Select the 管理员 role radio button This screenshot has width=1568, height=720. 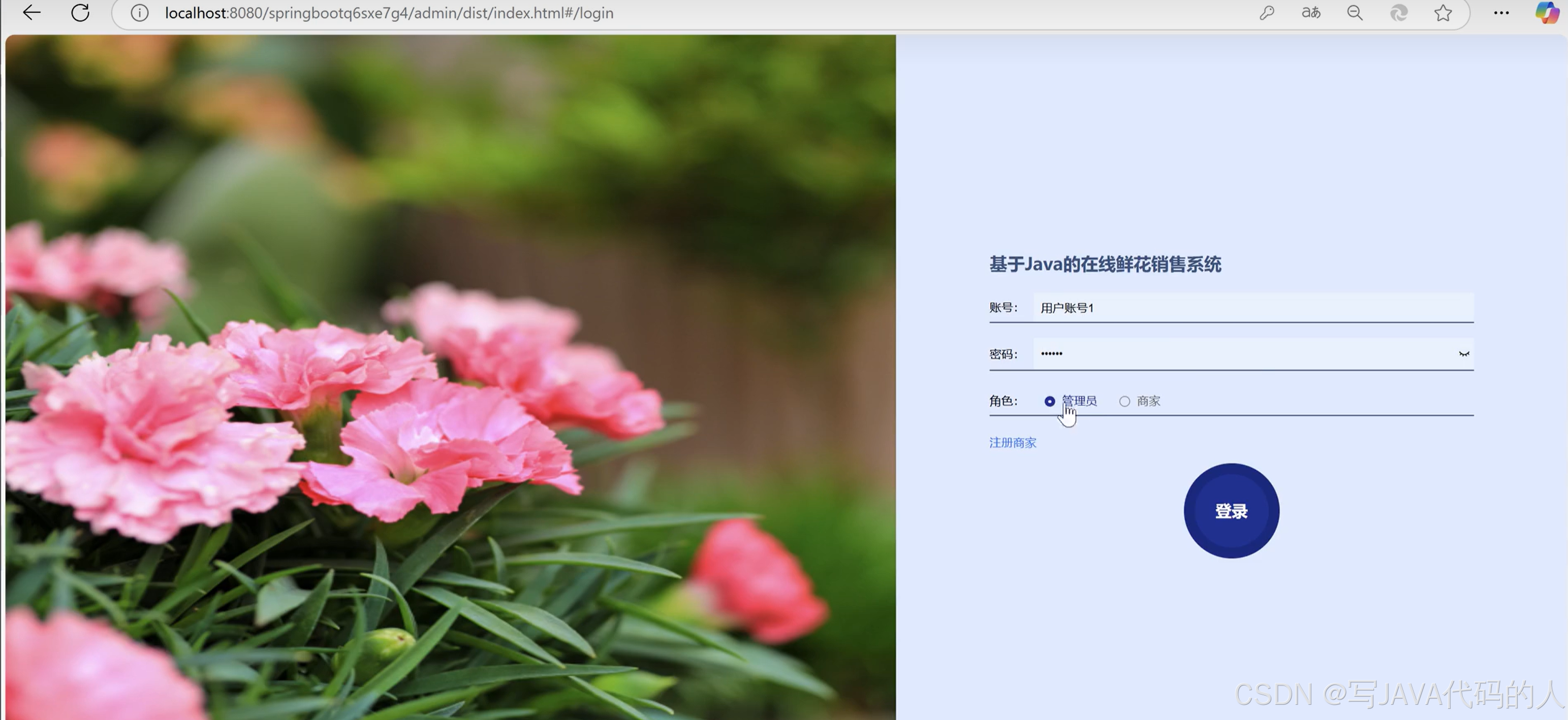[1049, 401]
